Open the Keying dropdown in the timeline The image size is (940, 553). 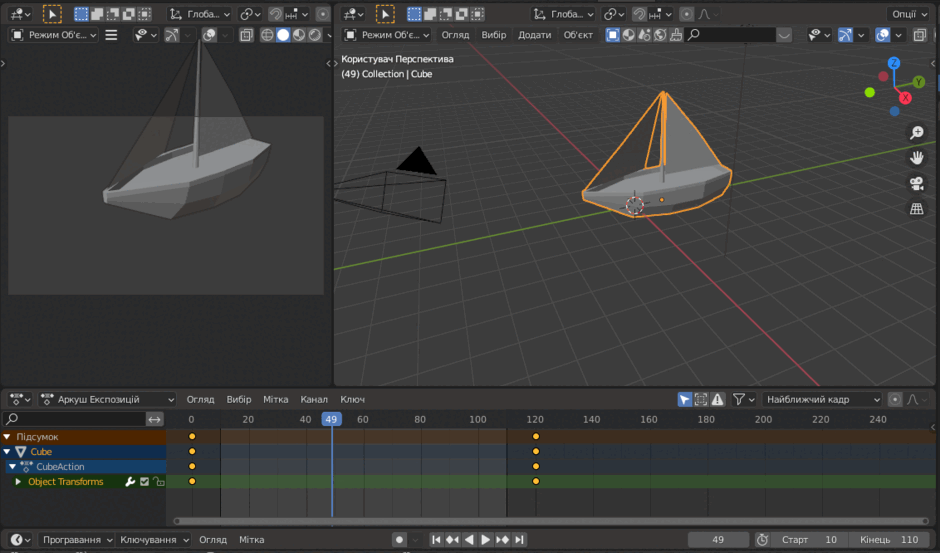pos(153,540)
